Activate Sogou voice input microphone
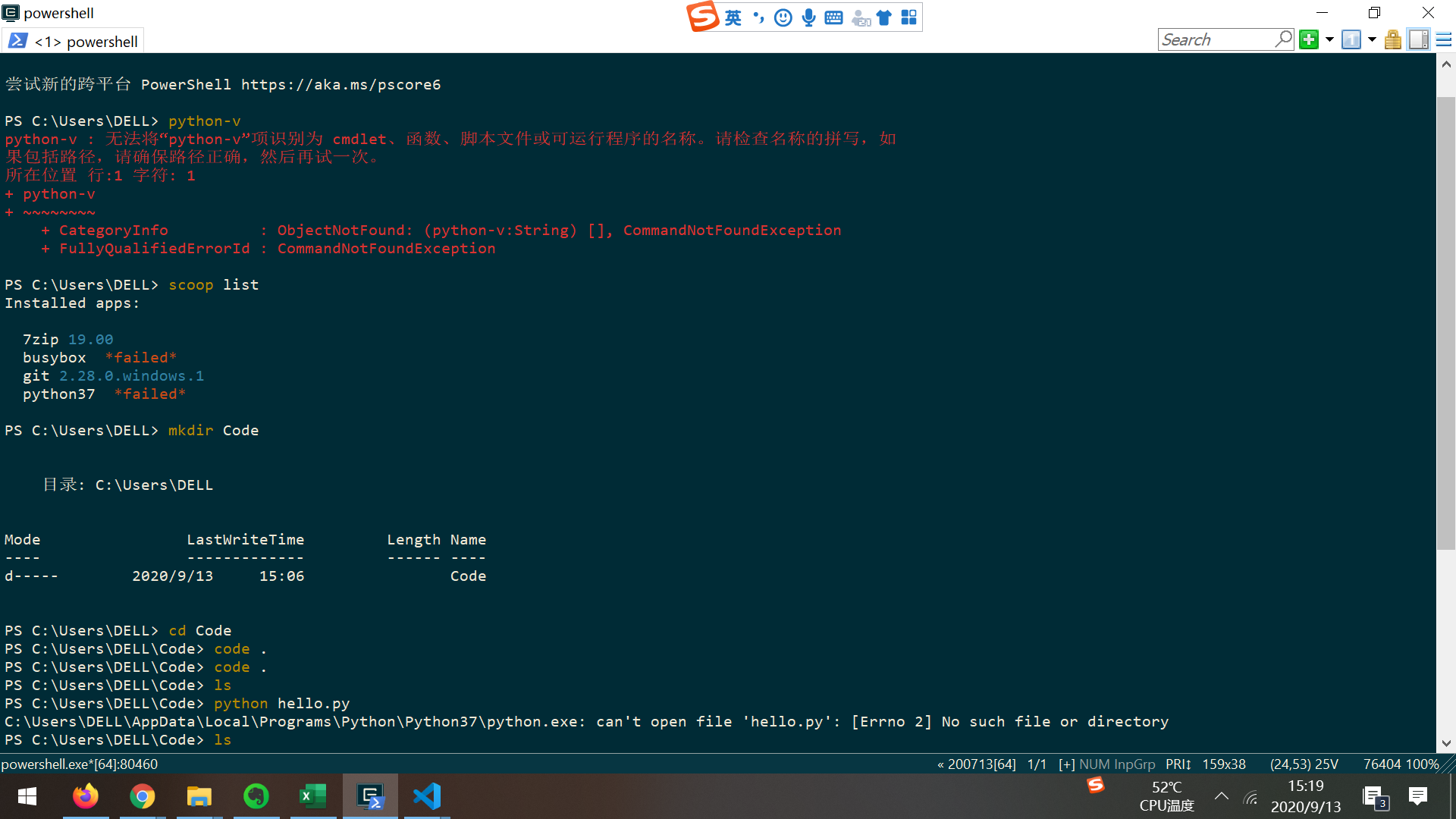 (x=808, y=17)
